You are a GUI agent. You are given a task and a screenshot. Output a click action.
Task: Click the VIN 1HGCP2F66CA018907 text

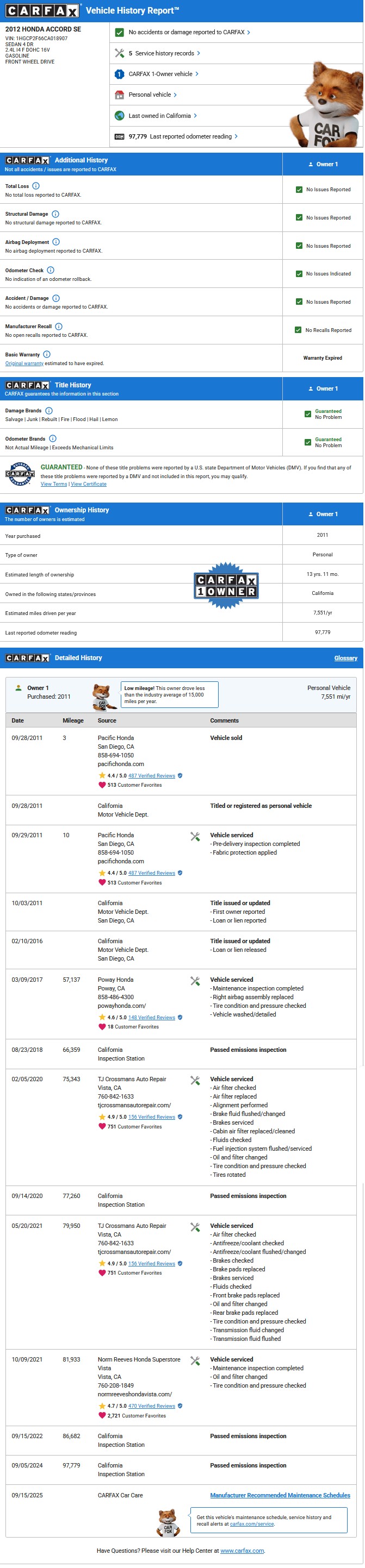36,39
